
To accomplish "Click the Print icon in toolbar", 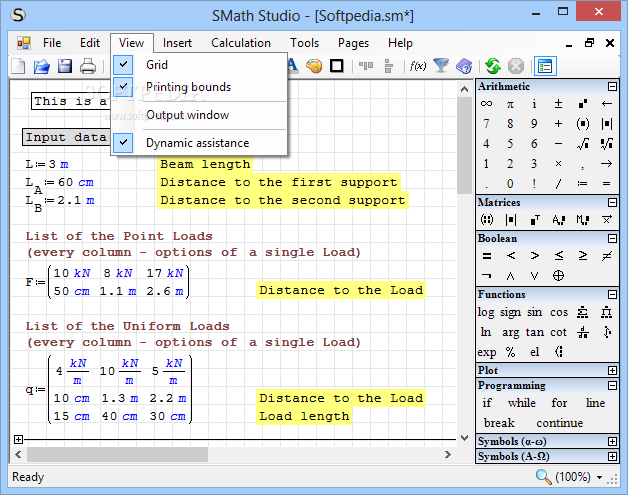I will coord(88,66).
